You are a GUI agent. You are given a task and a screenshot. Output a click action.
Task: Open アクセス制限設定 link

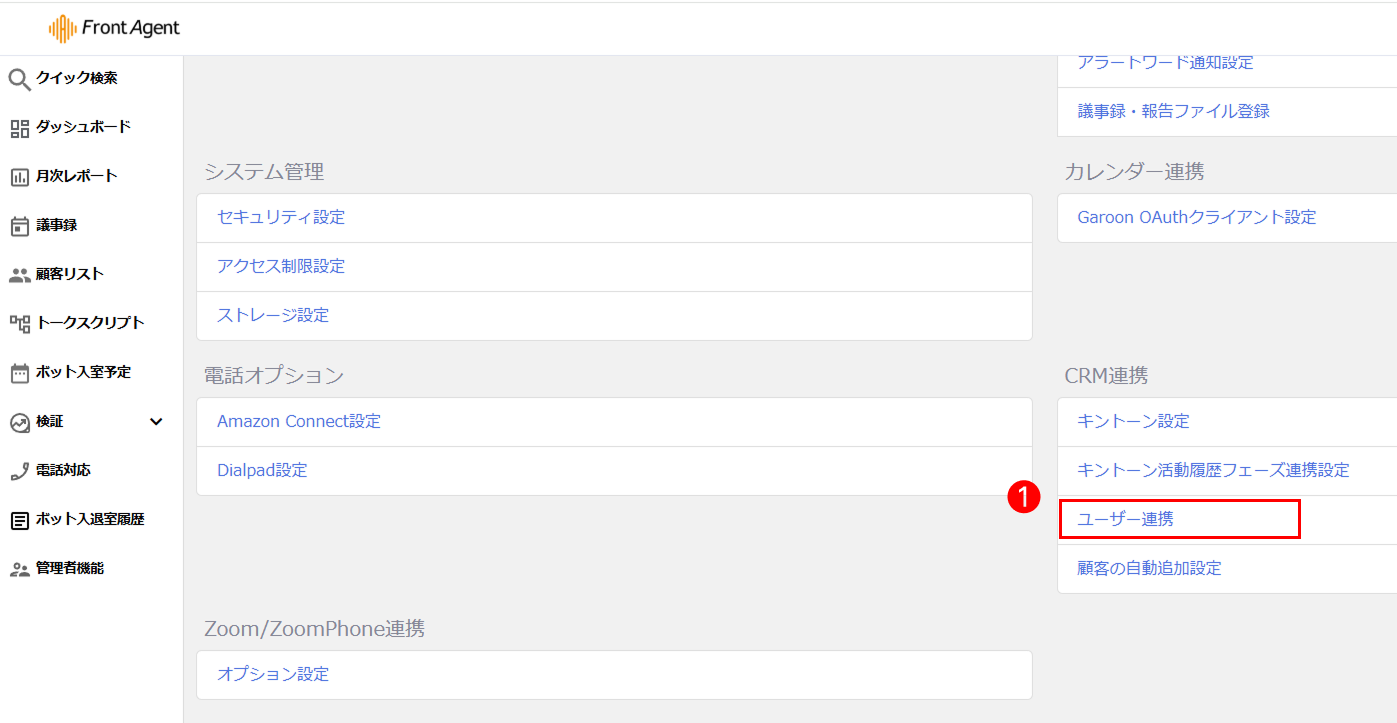pyautogui.click(x=281, y=267)
